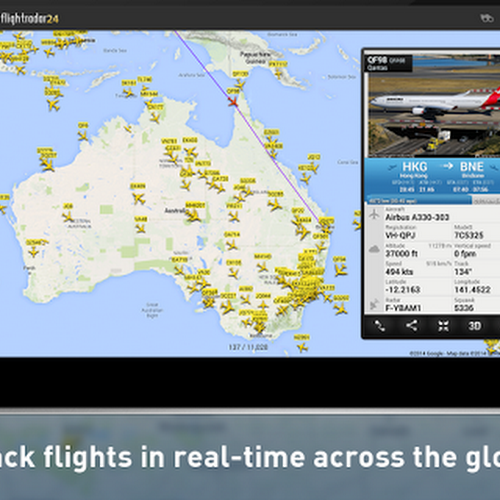Viewport: 500px width, 500px height.
Task: Click the radar dish icon beside Radar
Action: tap(374, 304)
